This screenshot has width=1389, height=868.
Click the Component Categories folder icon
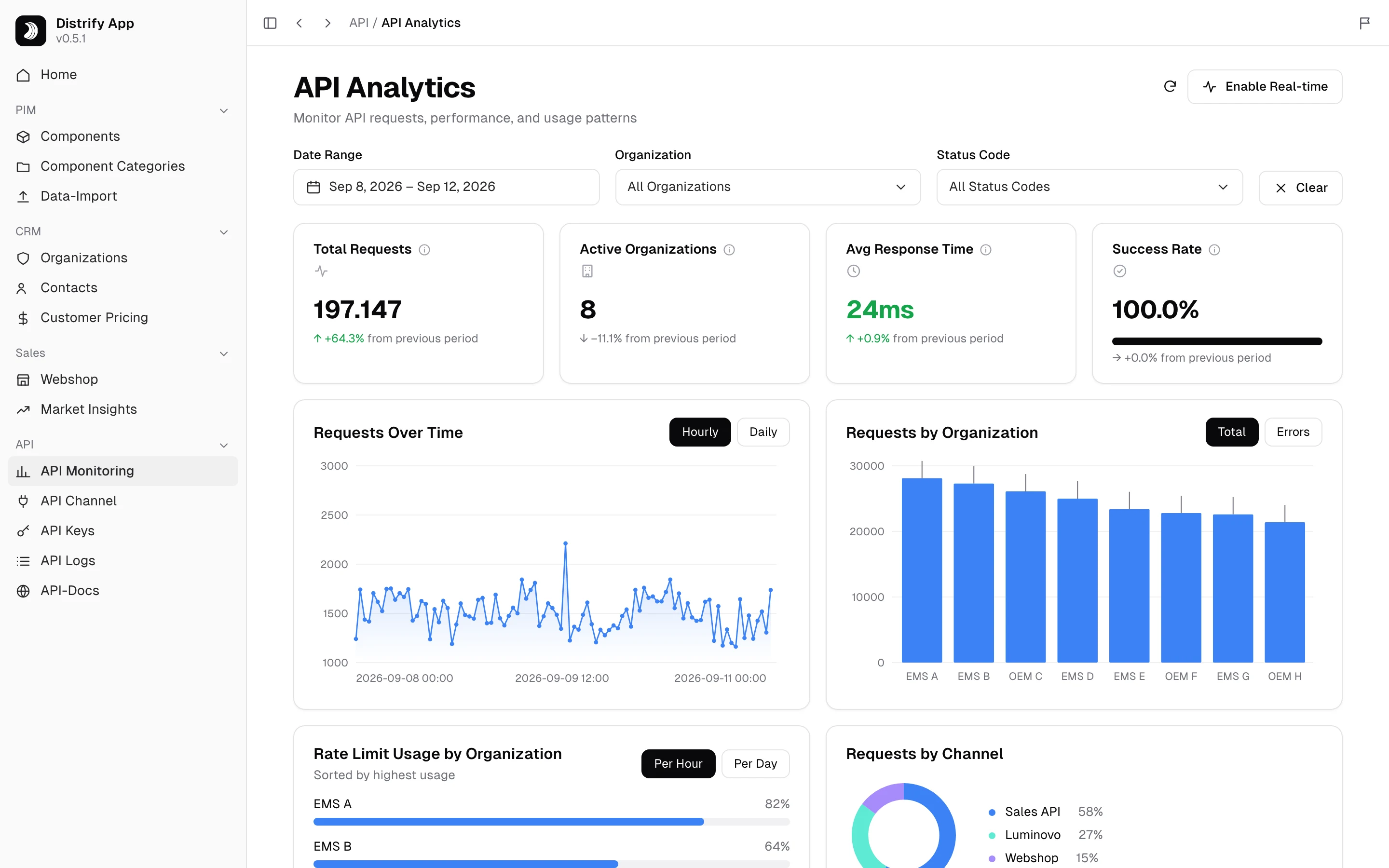pos(23,166)
